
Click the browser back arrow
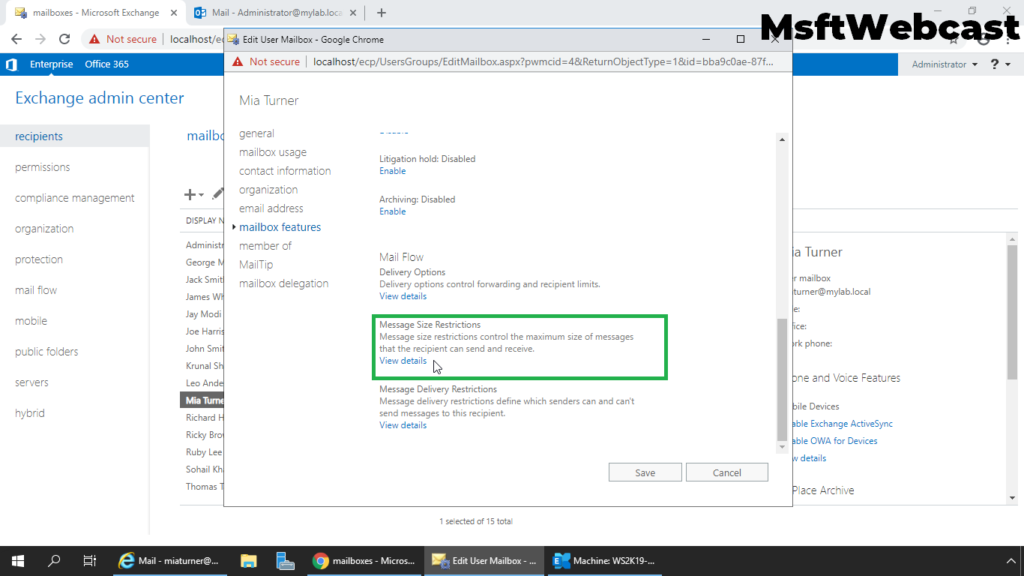(x=16, y=39)
